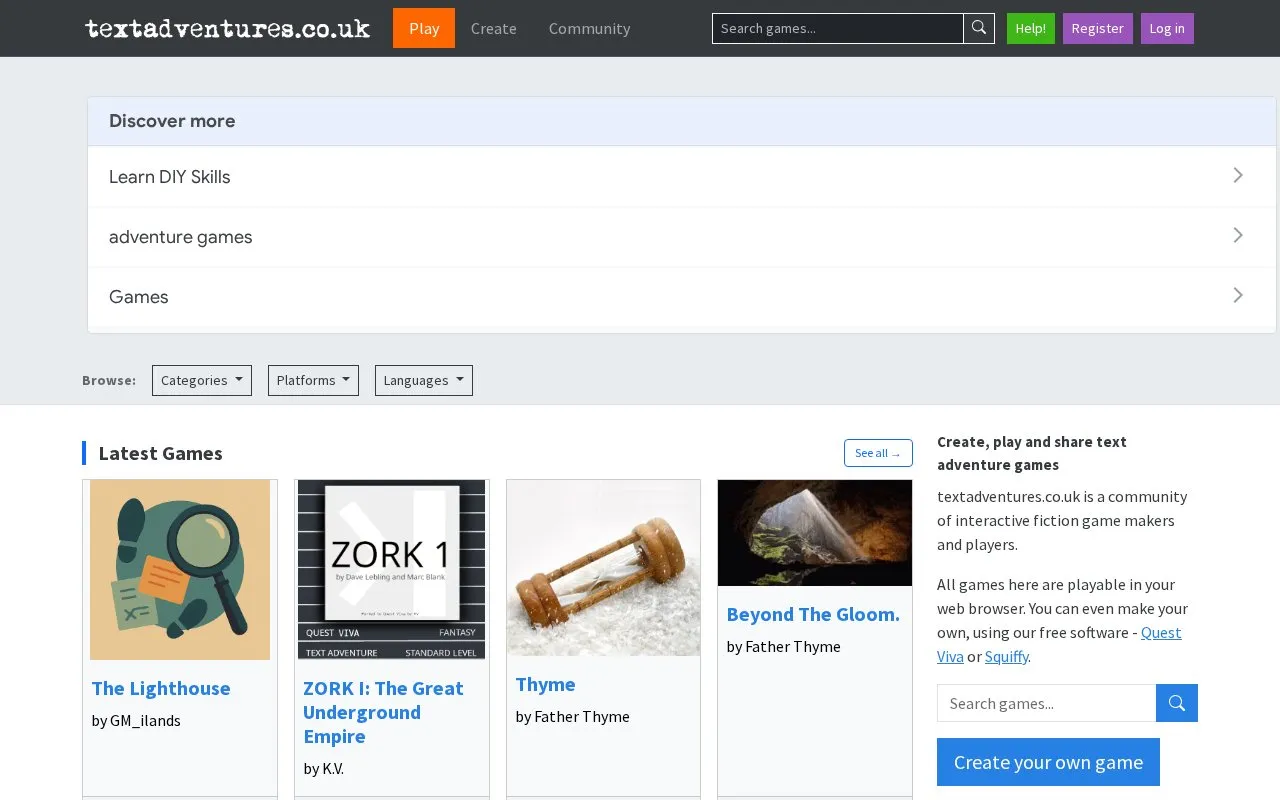Open The Lighthouse title link
This screenshot has height=800, width=1280.
(161, 688)
